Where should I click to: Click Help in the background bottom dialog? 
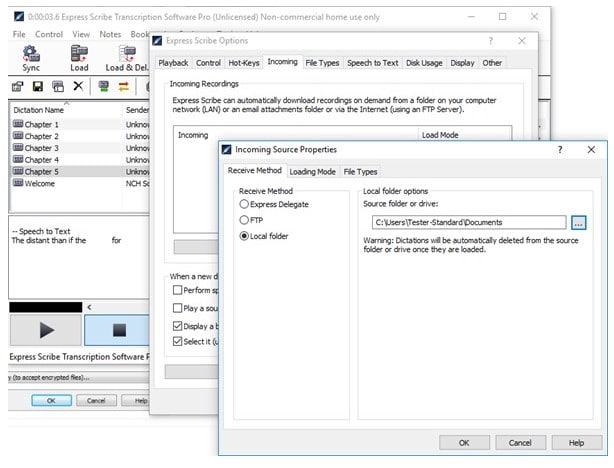tap(136, 400)
